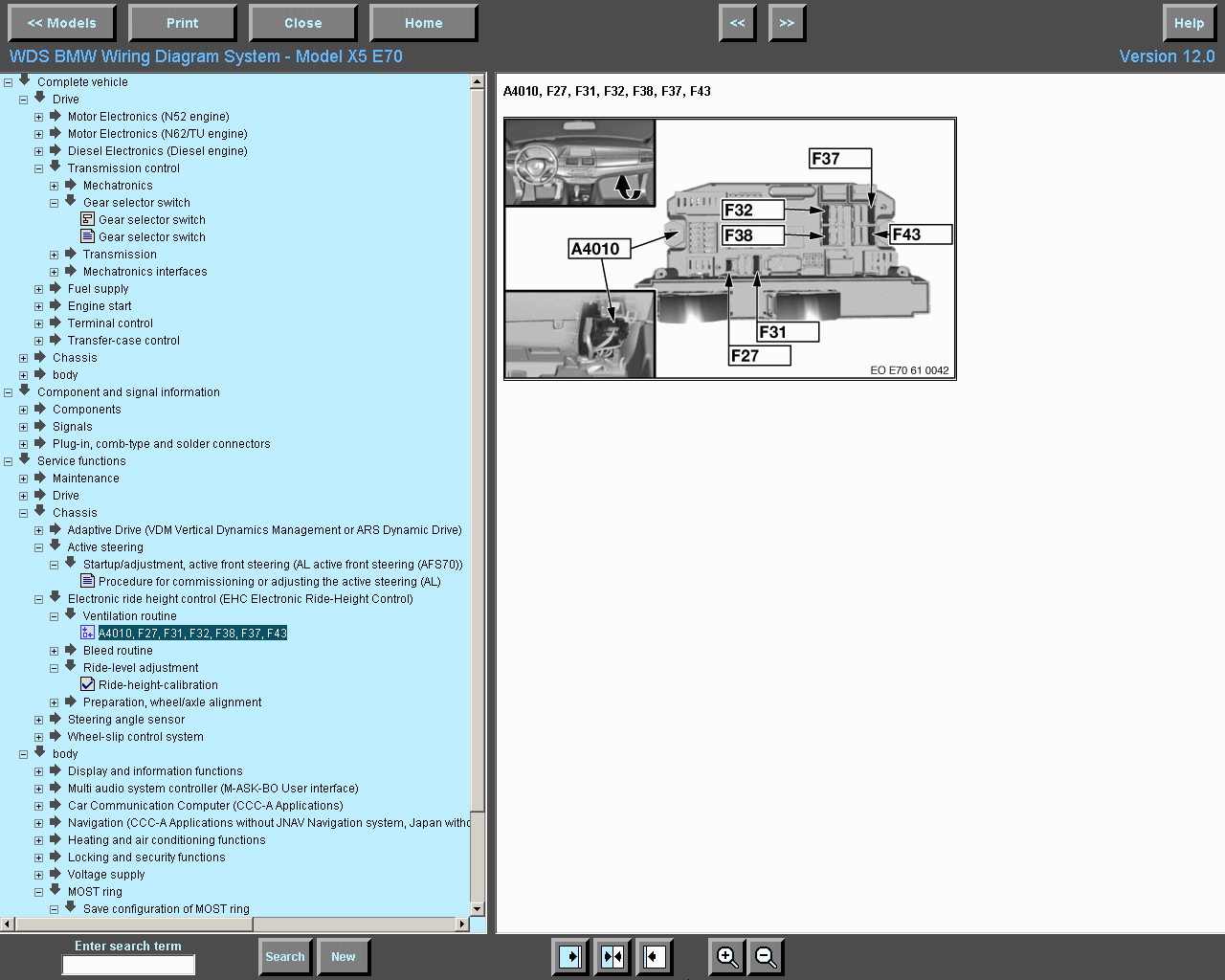This screenshot has width=1225, height=980.
Task: Expand Diesel Electronics (Diesel engine) node
Action: pyautogui.click(x=39, y=151)
